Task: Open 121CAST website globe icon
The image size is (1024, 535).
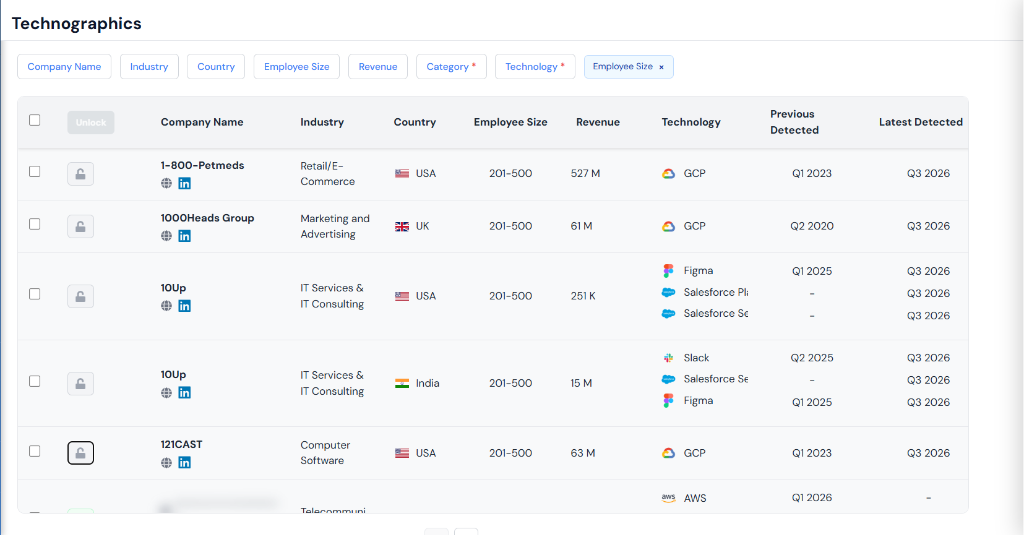Action: (167, 462)
